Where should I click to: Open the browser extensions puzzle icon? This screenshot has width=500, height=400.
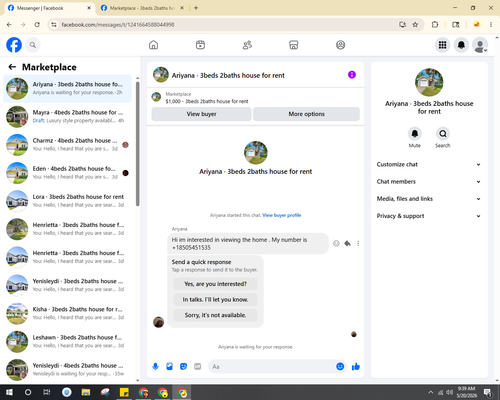435,25
